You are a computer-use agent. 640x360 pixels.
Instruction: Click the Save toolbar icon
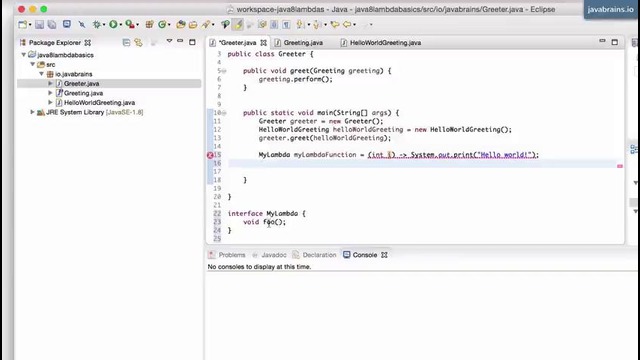[x=39, y=24]
